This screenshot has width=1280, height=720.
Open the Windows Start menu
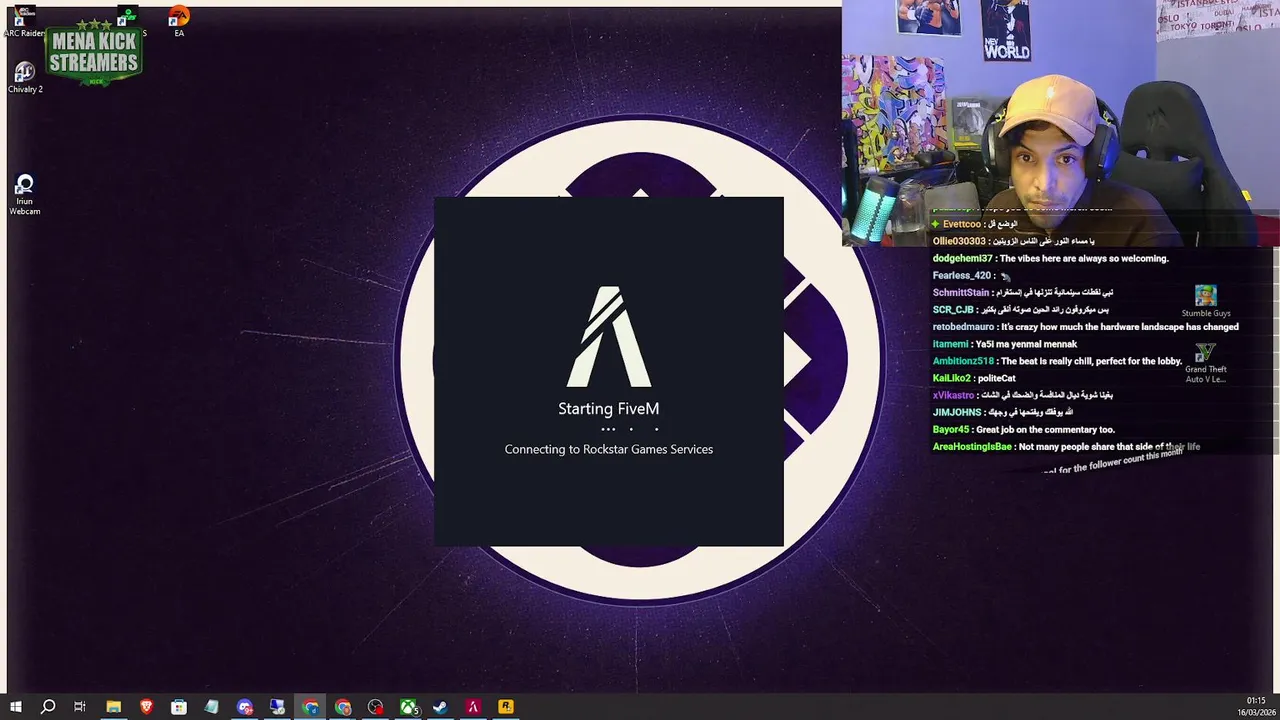(15, 707)
